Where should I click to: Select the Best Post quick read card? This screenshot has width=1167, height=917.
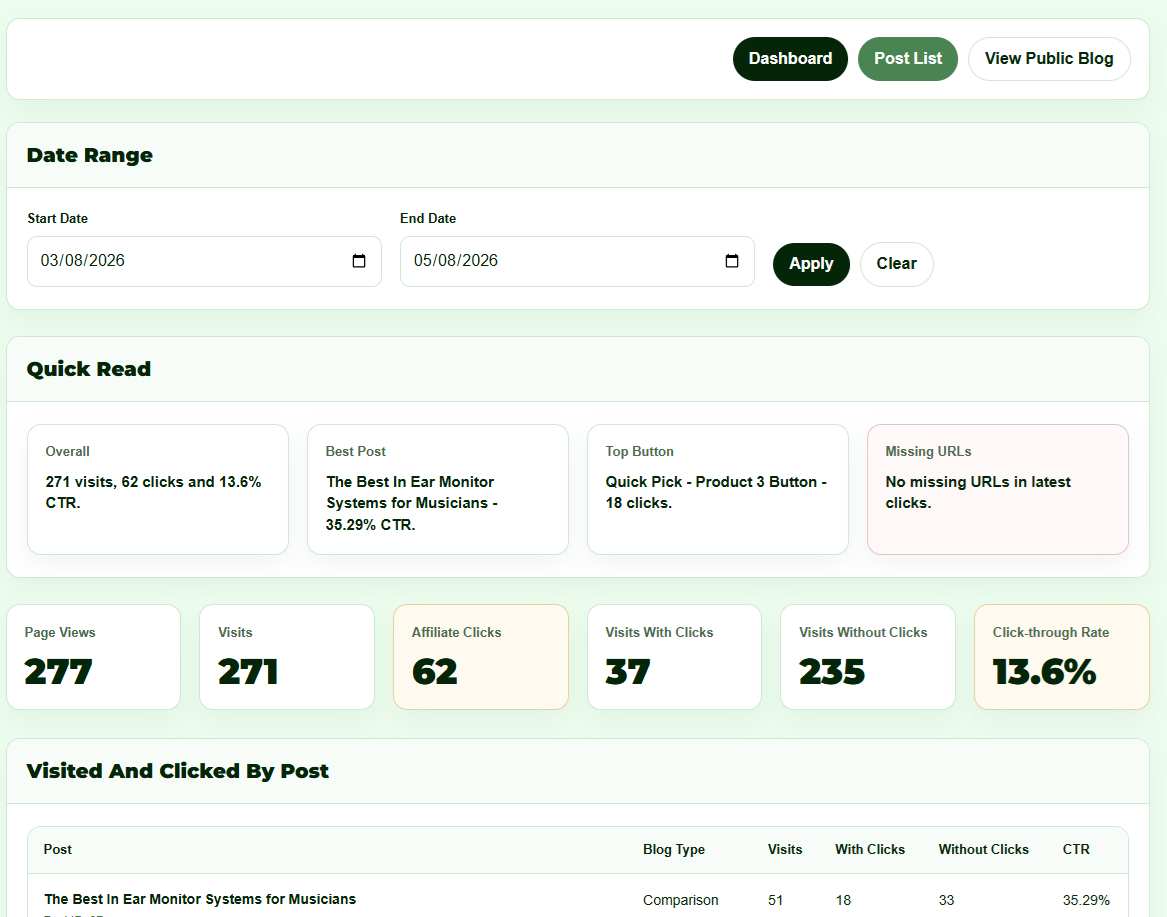(438, 489)
